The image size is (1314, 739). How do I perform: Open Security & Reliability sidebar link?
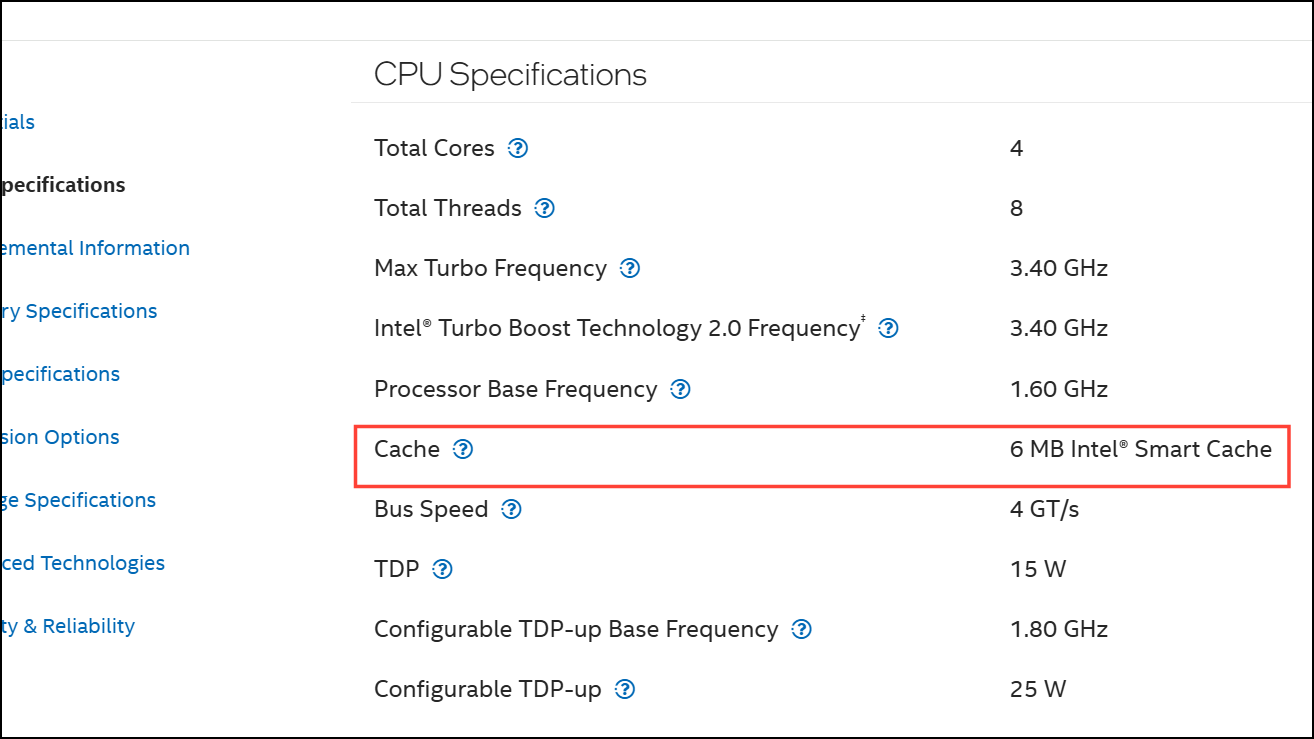click(67, 626)
